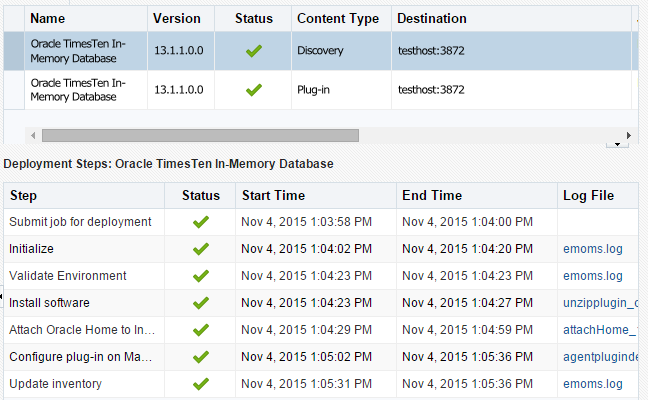Click status checkmark for Install software step
Viewport: 648px width, 400px height.
pos(200,303)
